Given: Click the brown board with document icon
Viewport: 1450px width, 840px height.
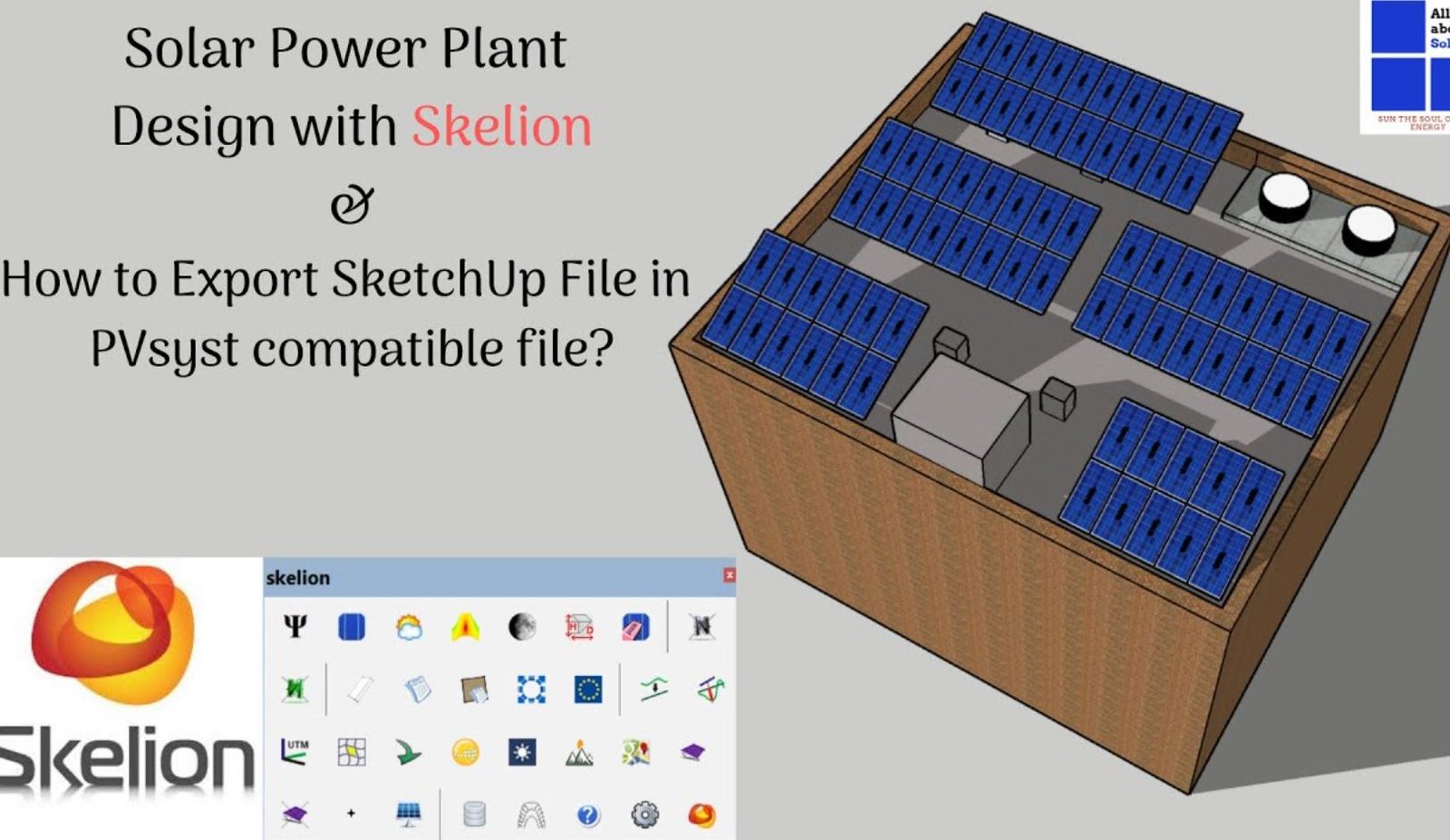Looking at the screenshot, I should [x=474, y=690].
